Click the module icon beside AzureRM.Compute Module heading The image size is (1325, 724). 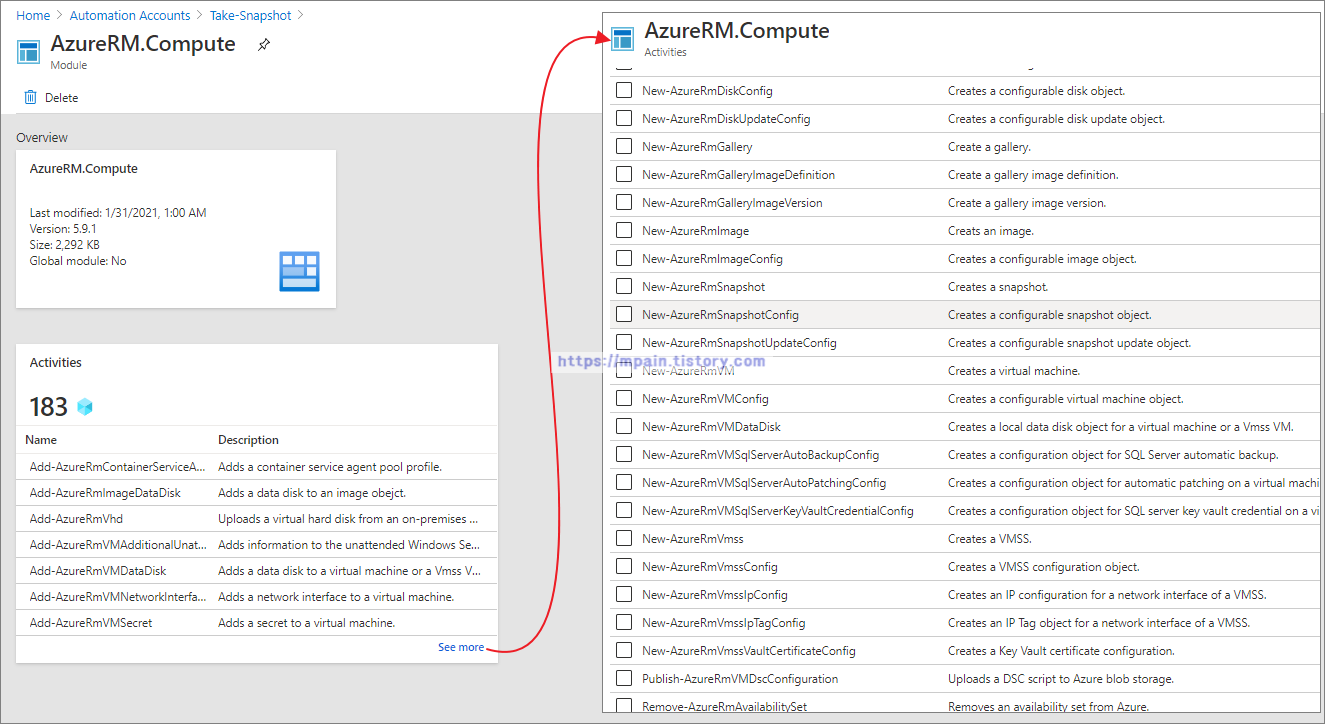coord(29,52)
